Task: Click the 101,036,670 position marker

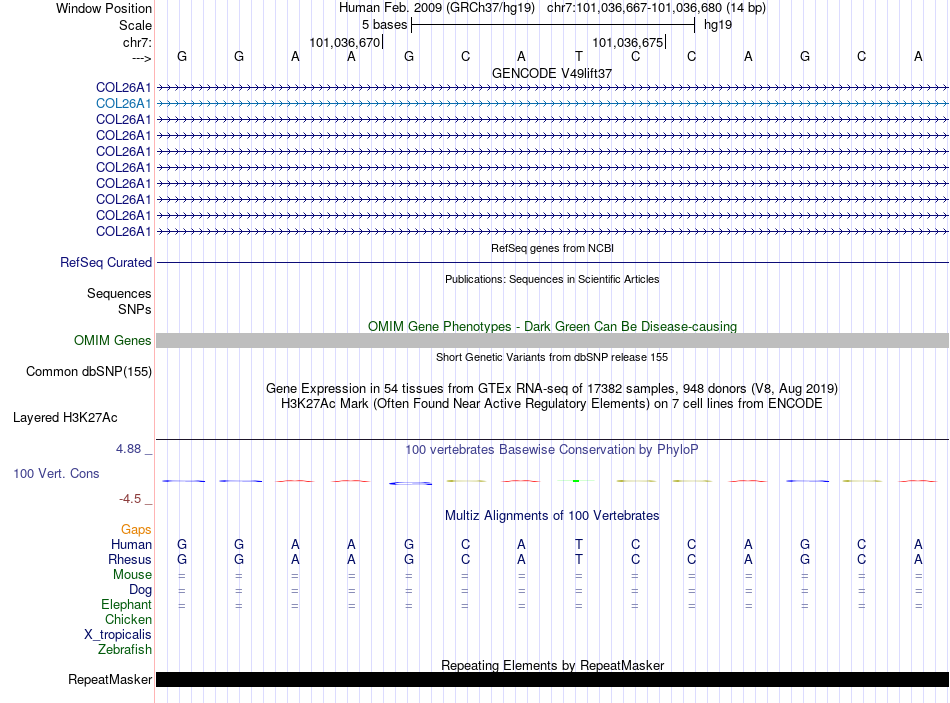Action: click(x=345, y=42)
